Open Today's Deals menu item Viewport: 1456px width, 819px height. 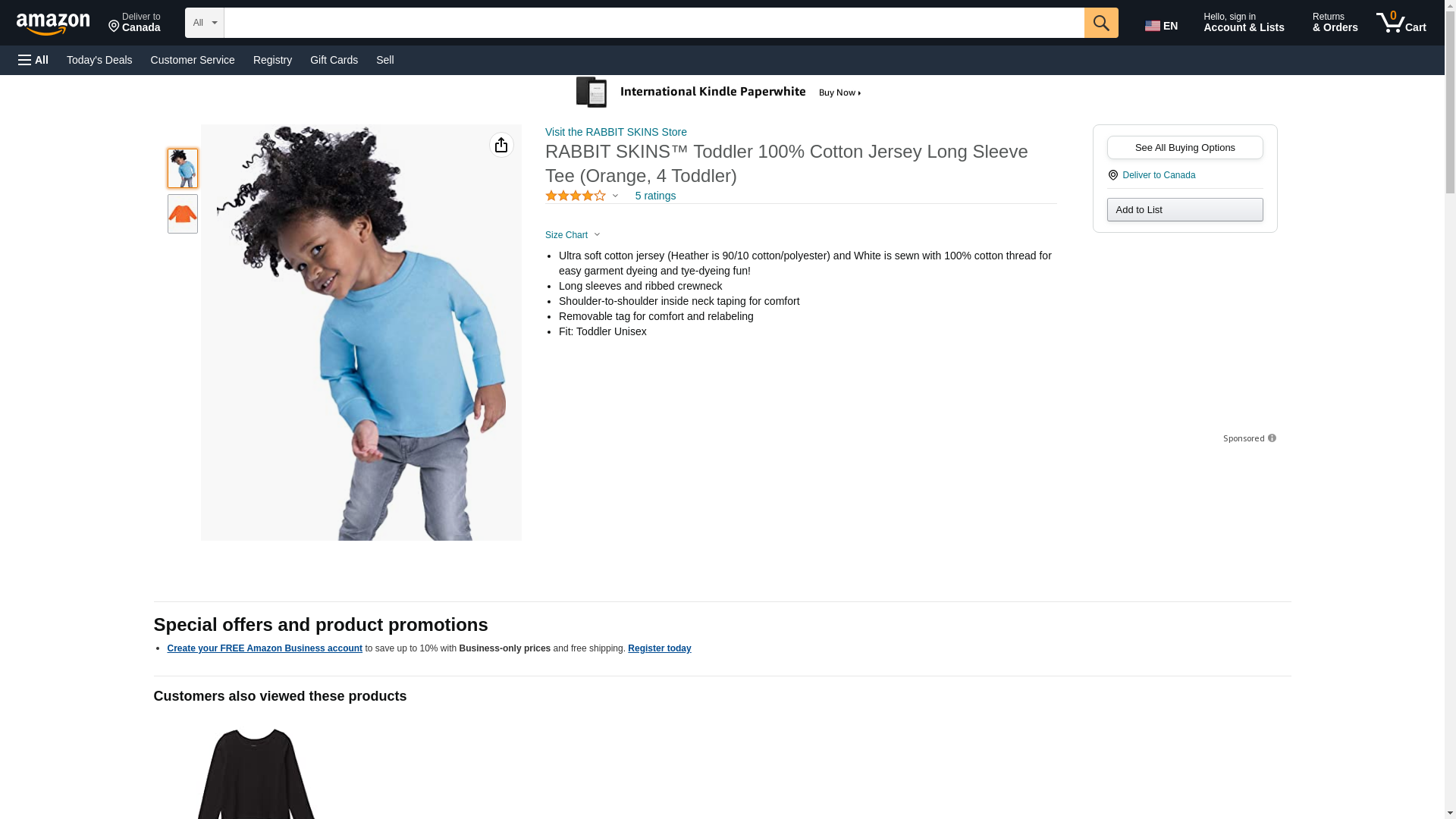(99, 60)
